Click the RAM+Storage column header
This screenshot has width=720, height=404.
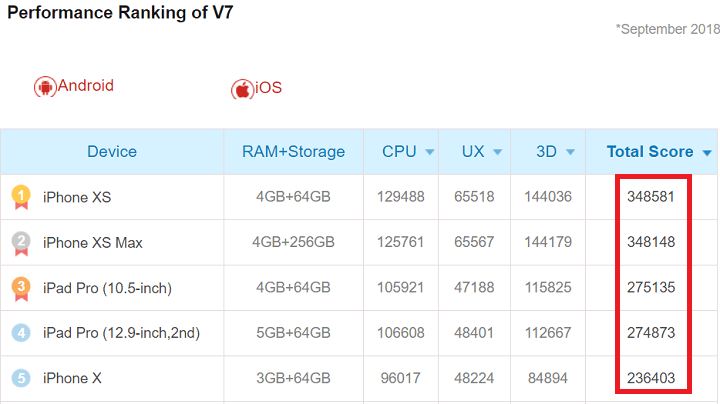click(x=293, y=152)
